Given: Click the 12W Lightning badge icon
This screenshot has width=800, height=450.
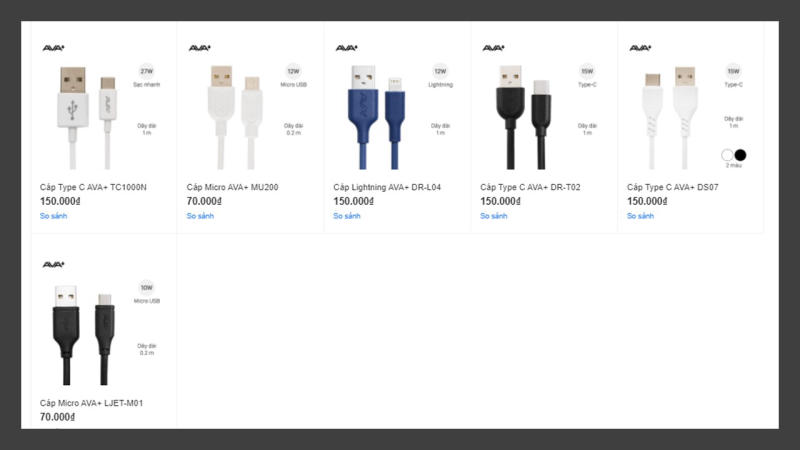Looking at the screenshot, I should (x=440, y=71).
